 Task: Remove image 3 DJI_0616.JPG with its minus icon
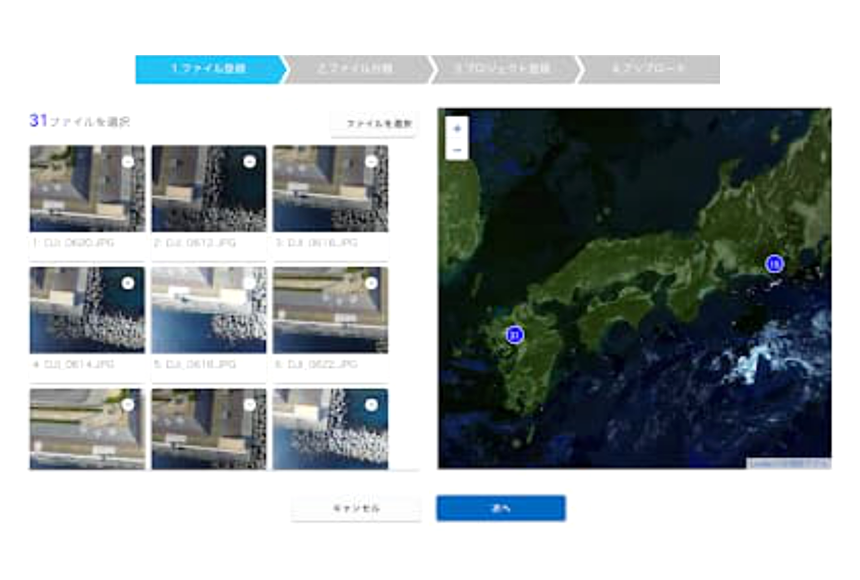click(371, 162)
